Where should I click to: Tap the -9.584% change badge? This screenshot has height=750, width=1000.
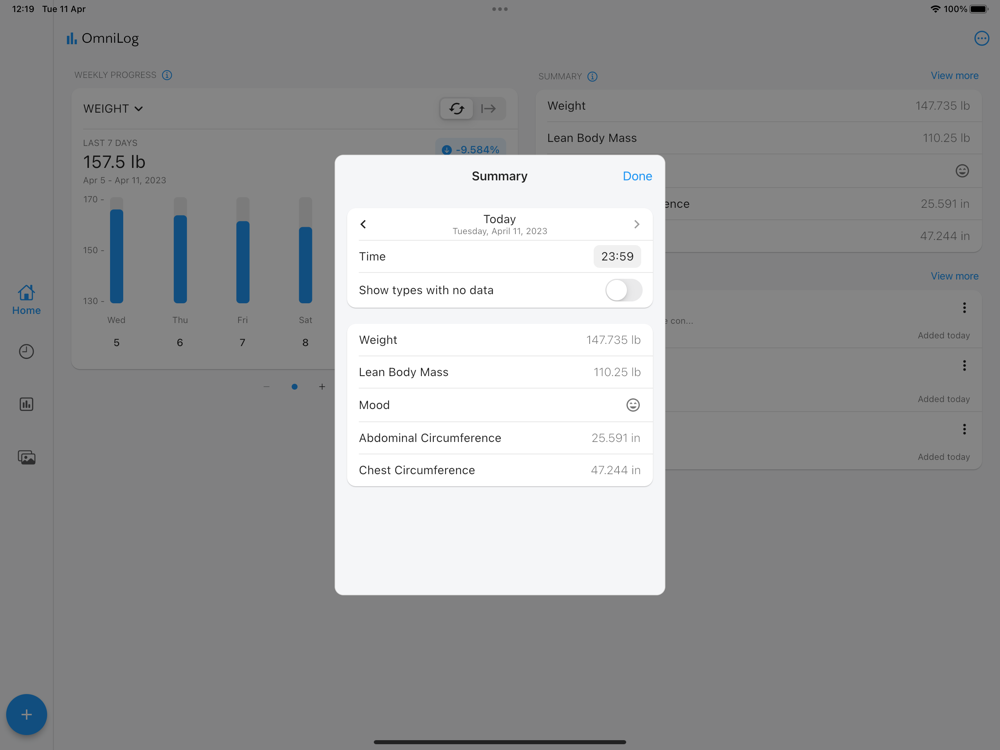[x=471, y=149]
